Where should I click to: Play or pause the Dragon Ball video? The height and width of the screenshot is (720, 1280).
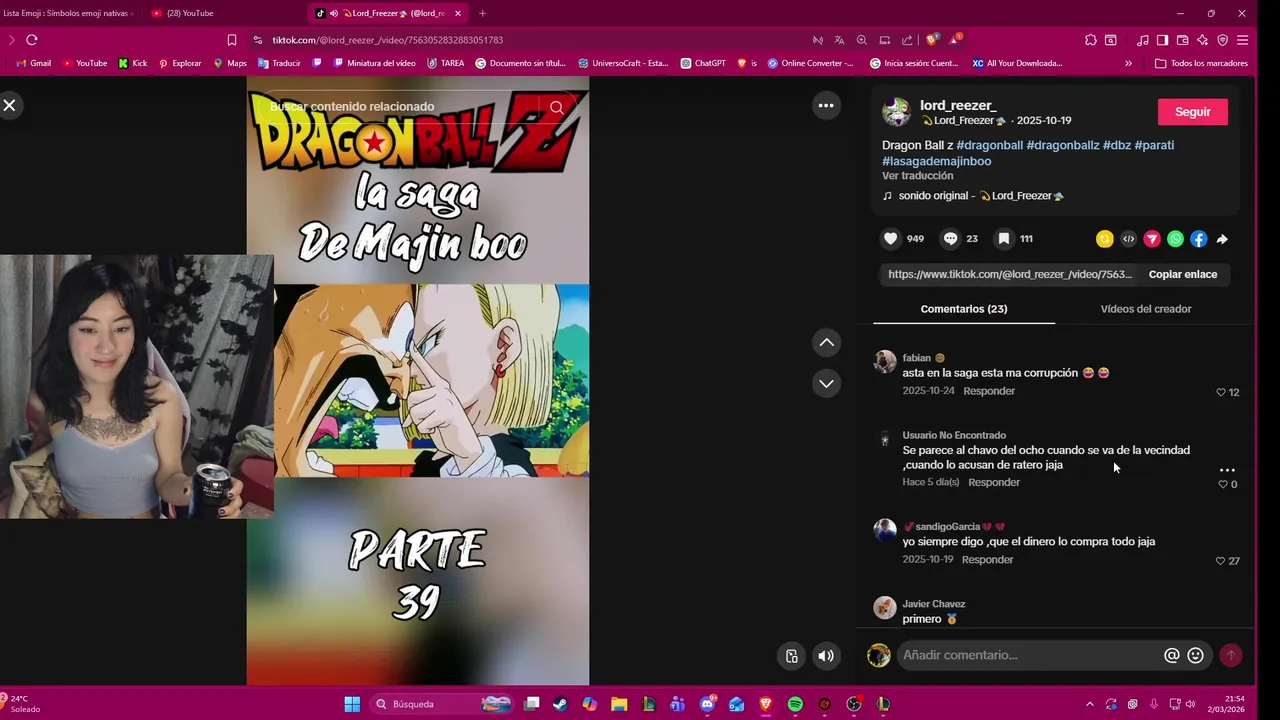pyautogui.click(x=418, y=381)
